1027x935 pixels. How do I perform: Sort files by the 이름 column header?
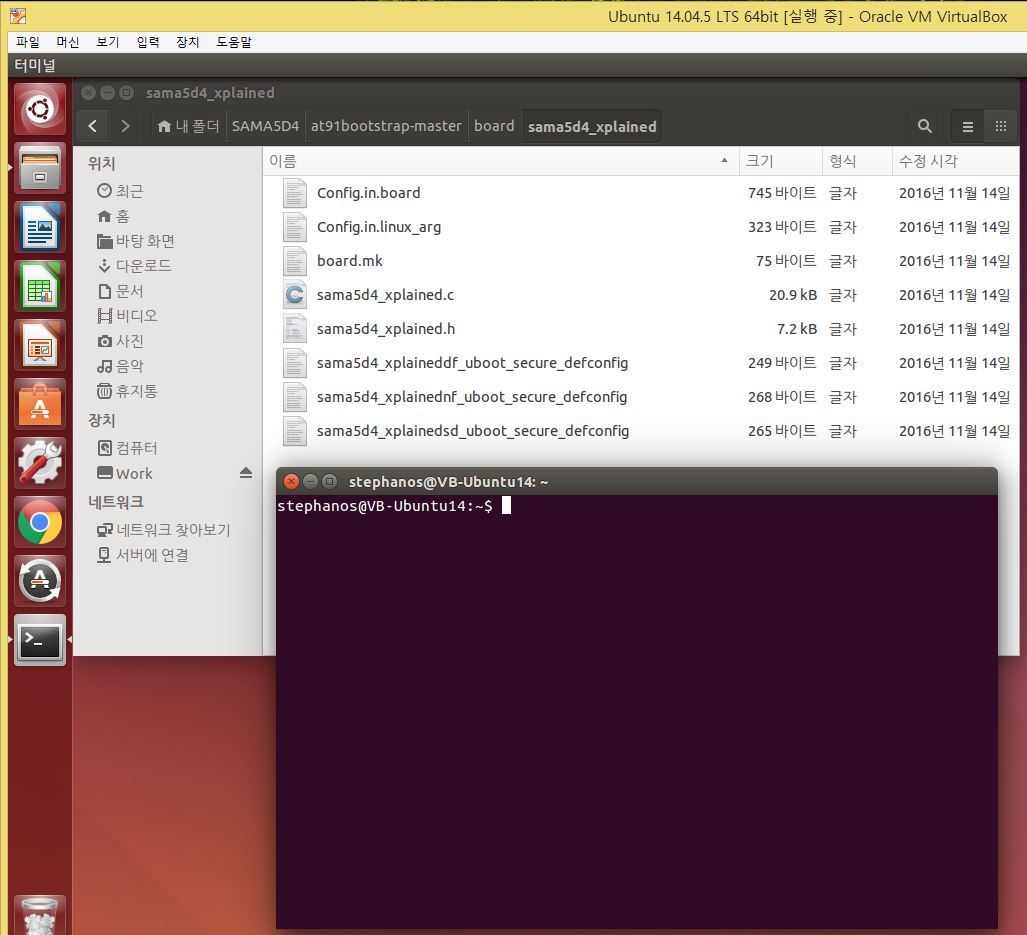pos(283,161)
